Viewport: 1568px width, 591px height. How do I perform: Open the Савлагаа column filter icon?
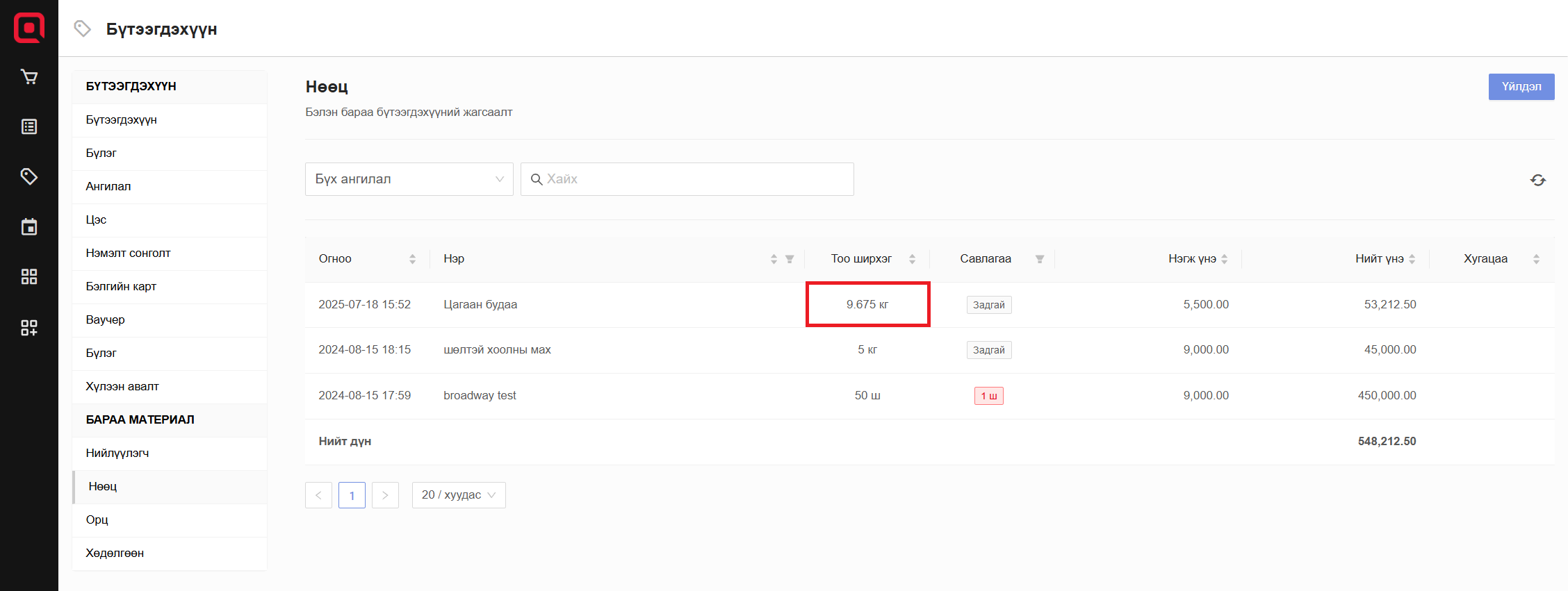tap(1039, 259)
